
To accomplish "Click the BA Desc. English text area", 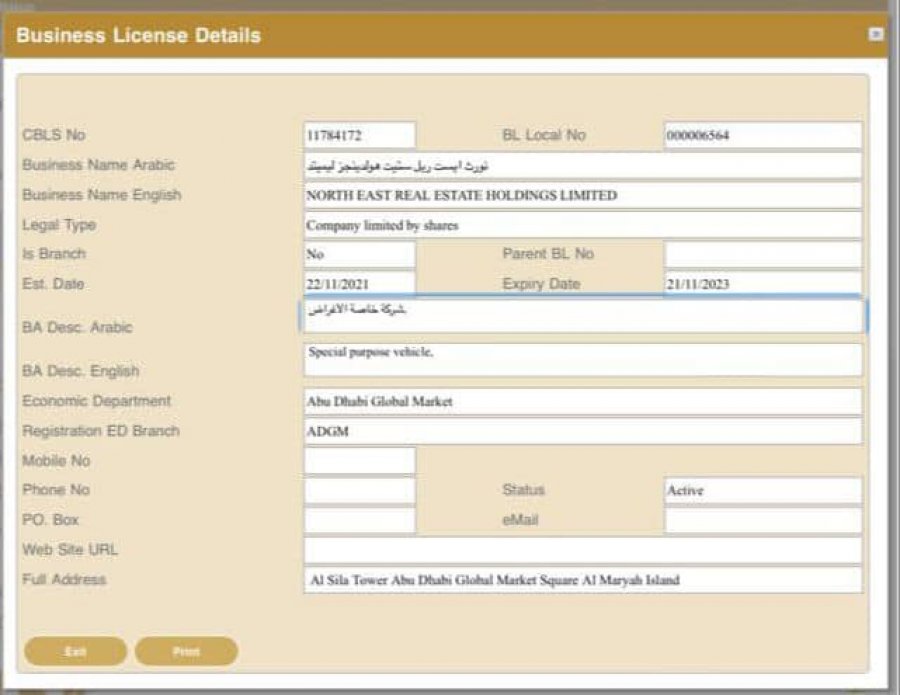I will pyautogui.click(x=582, y=360).
